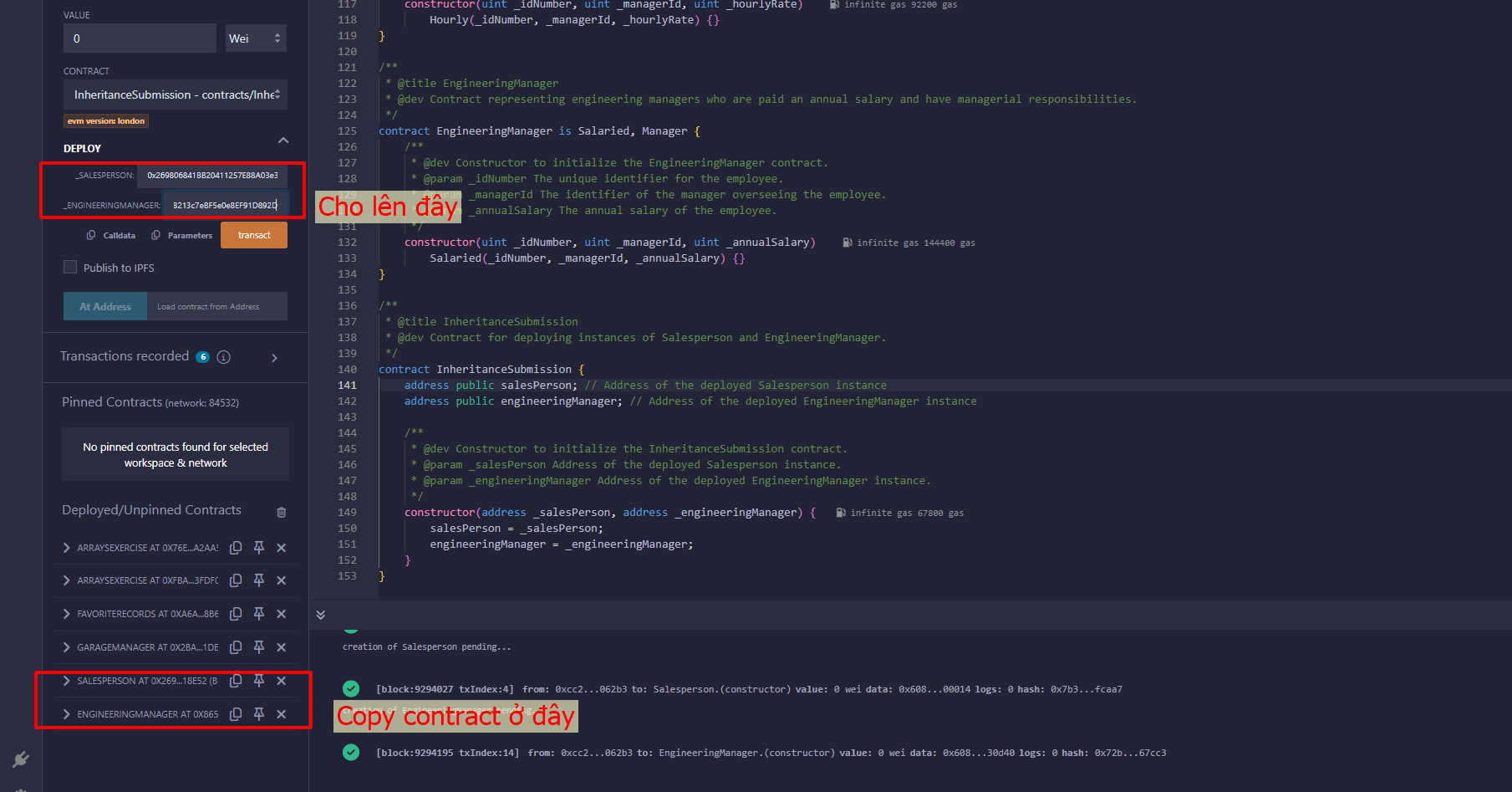Click the At Address button

[105, 306]
